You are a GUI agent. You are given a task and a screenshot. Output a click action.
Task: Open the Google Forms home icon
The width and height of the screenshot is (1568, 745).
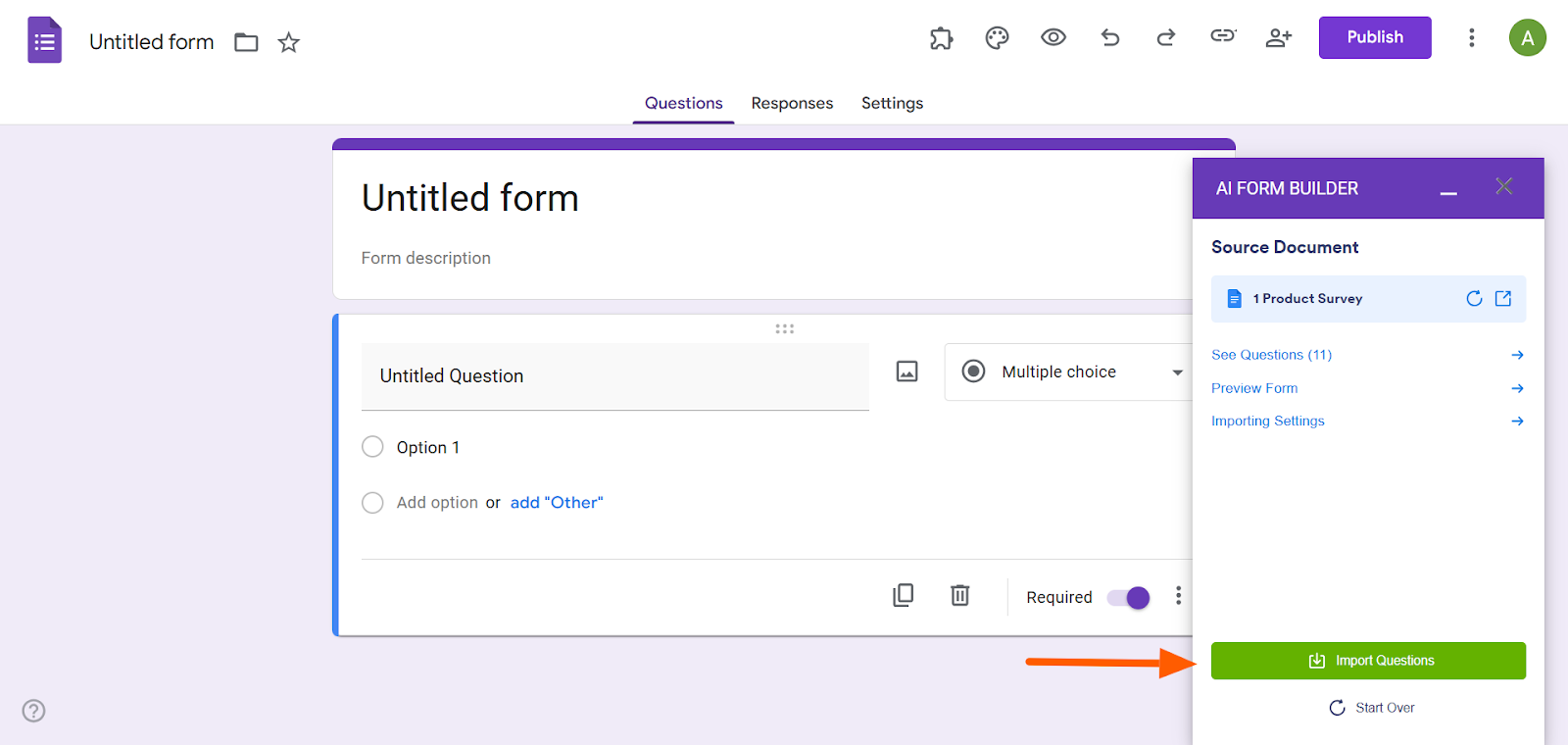(44, 40)
